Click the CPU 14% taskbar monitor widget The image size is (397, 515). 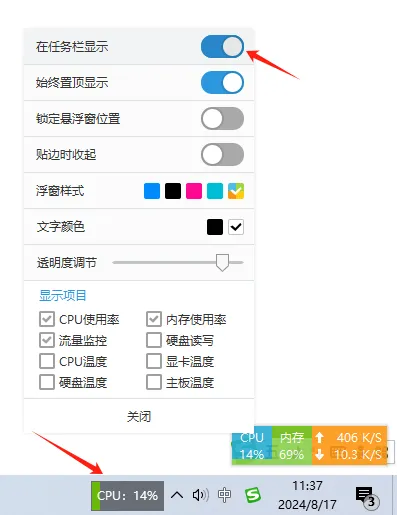tap(127, 496)
